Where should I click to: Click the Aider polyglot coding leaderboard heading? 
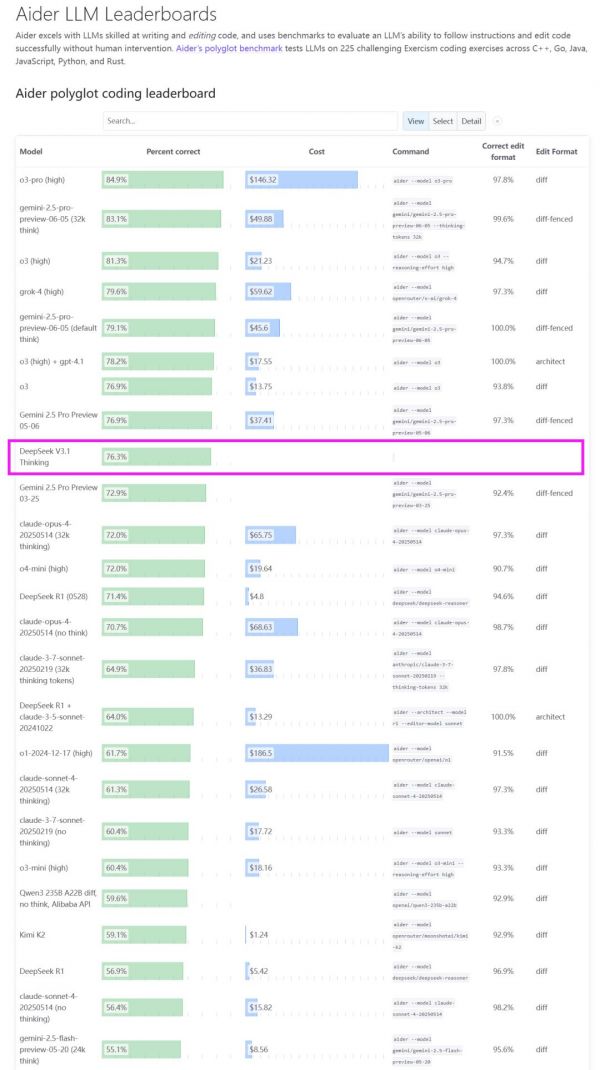[x=115, y=93]
